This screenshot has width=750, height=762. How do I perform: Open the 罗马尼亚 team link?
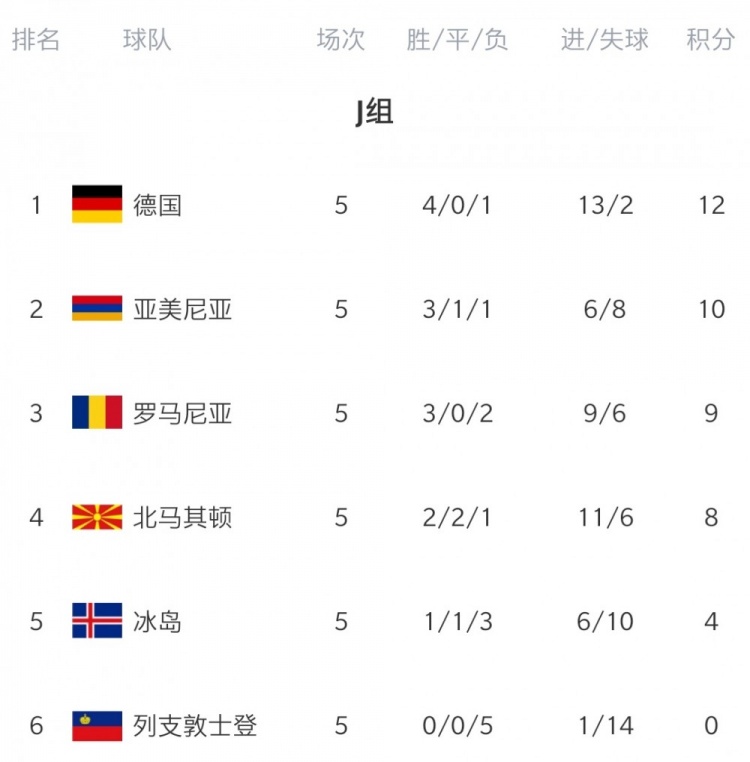pyautogui.click(x=182, y=413)
